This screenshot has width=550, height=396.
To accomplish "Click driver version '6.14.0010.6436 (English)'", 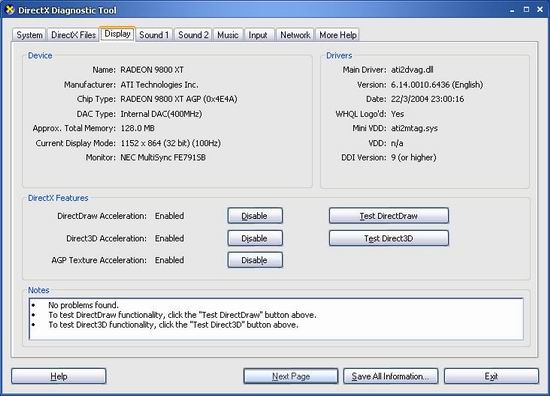I will point(437,85).
